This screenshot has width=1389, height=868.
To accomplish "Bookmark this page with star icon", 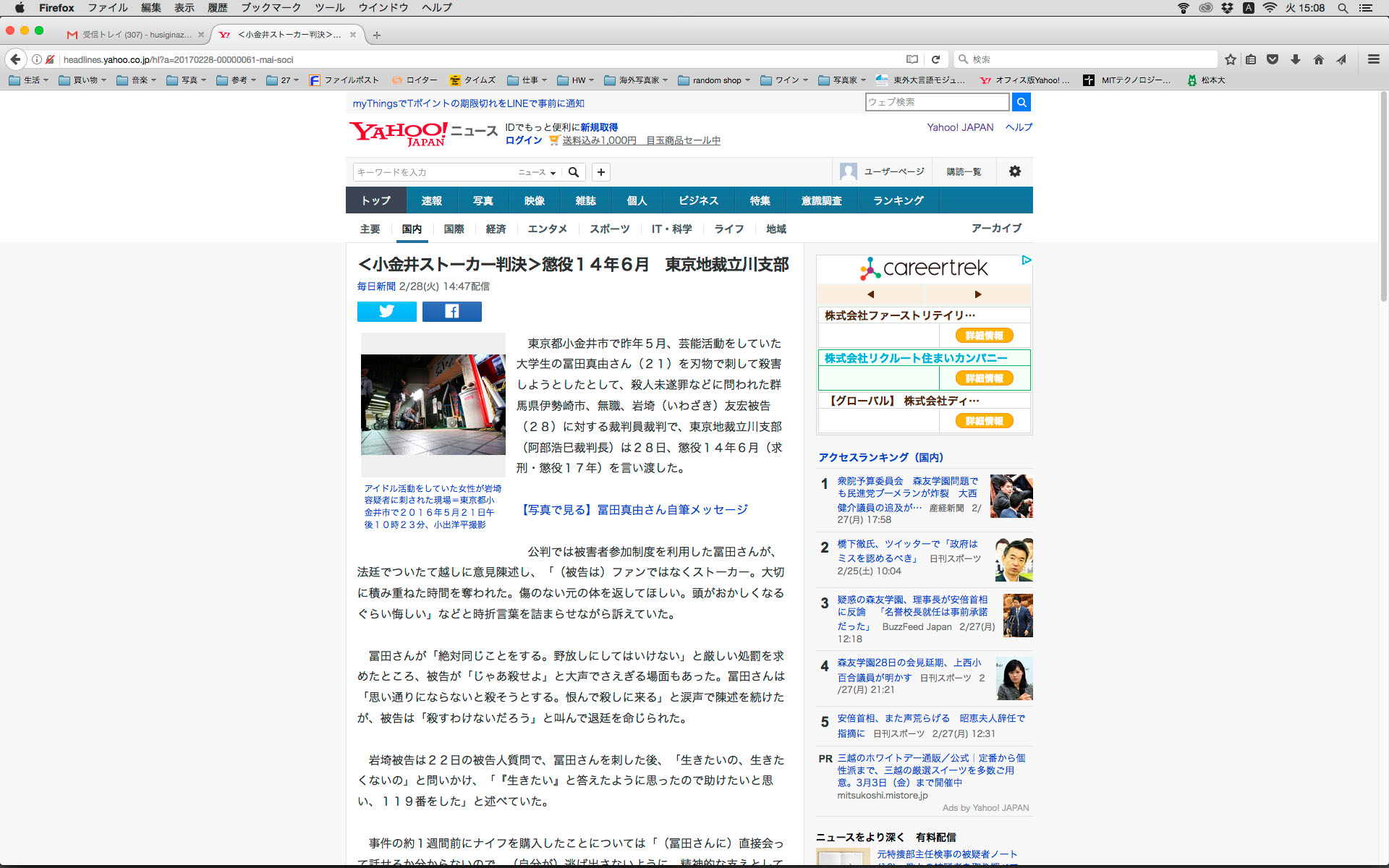I will tap(1230, 59).
